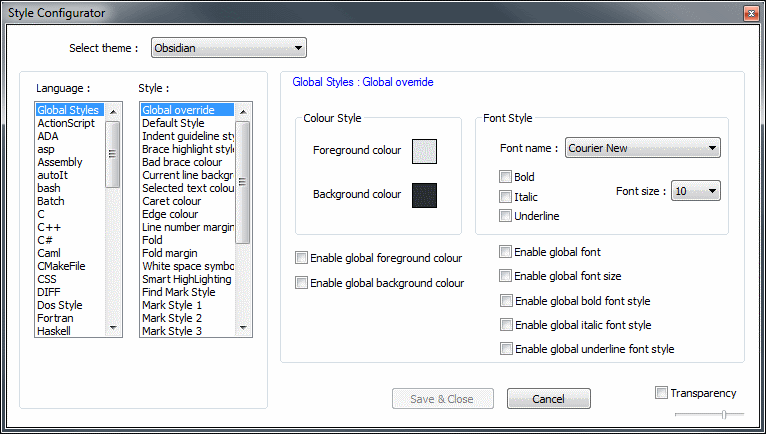Click Style list scroll up arrow
The image size is (766, 434).
241,110
